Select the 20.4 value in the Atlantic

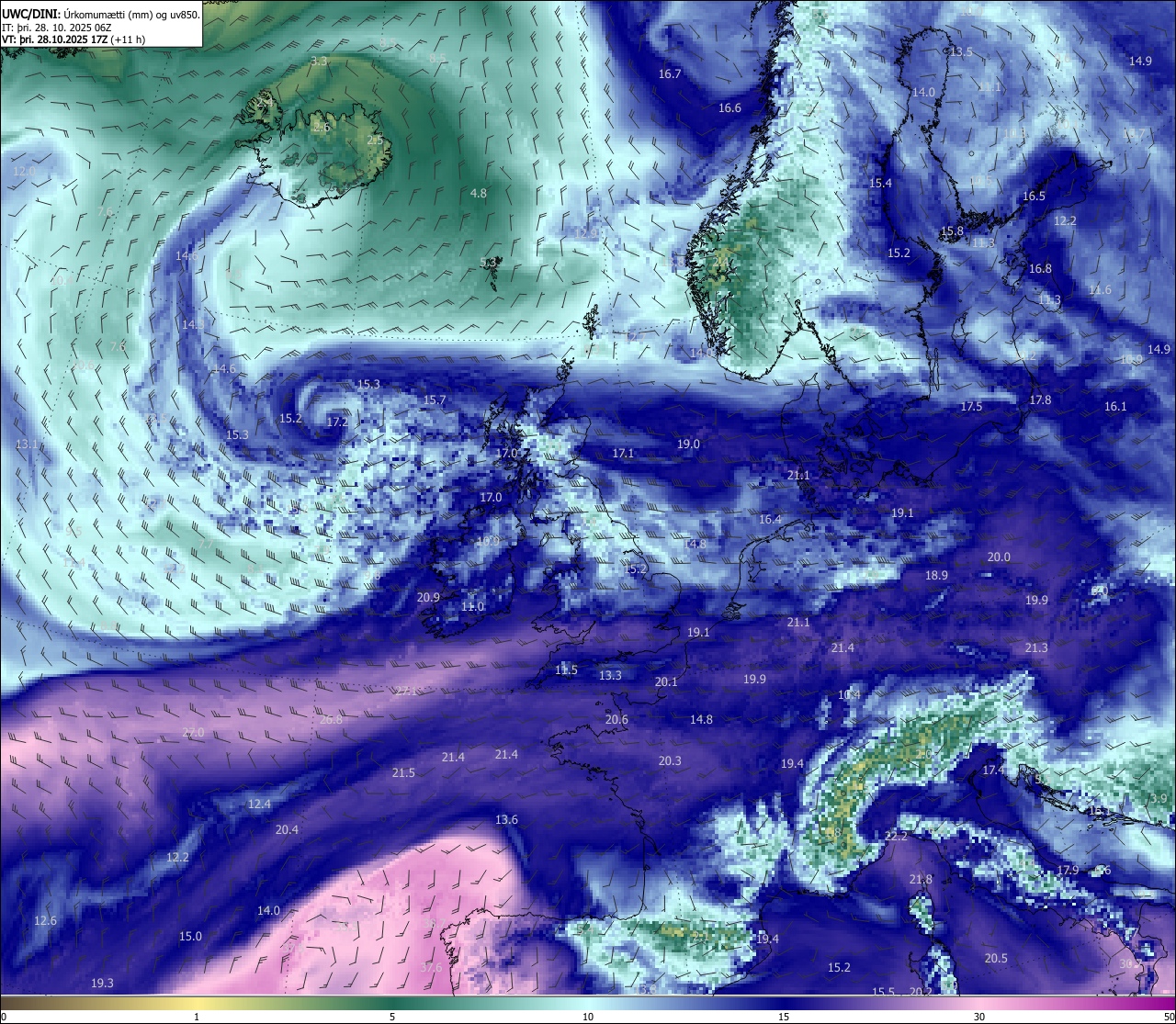[x=287, y=830]
